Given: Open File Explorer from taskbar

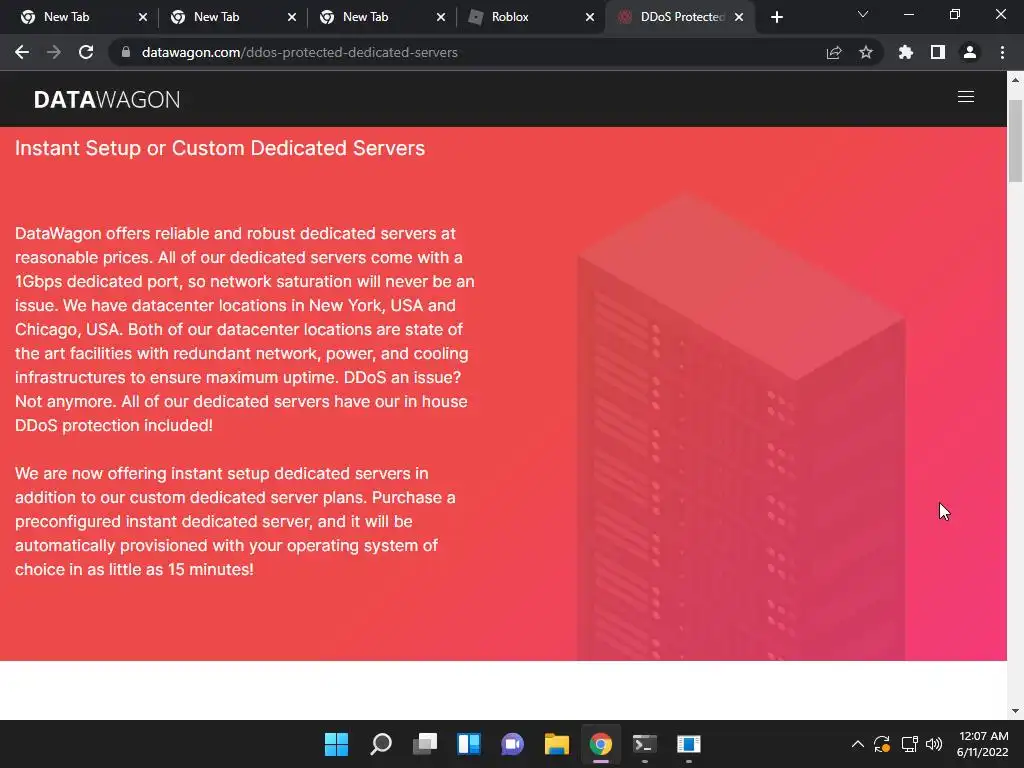Looking at the screenshot, I should (x=557, y=744).
